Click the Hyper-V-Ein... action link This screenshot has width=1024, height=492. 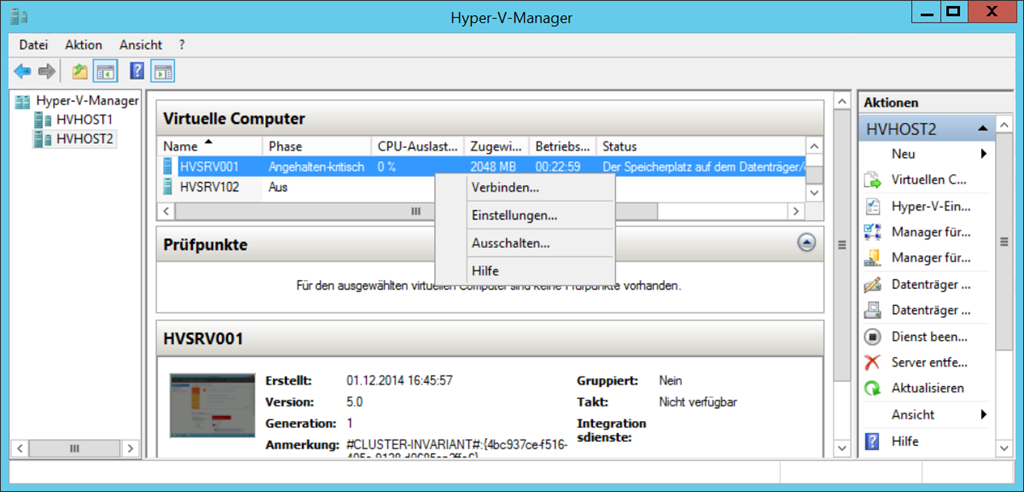931,206
